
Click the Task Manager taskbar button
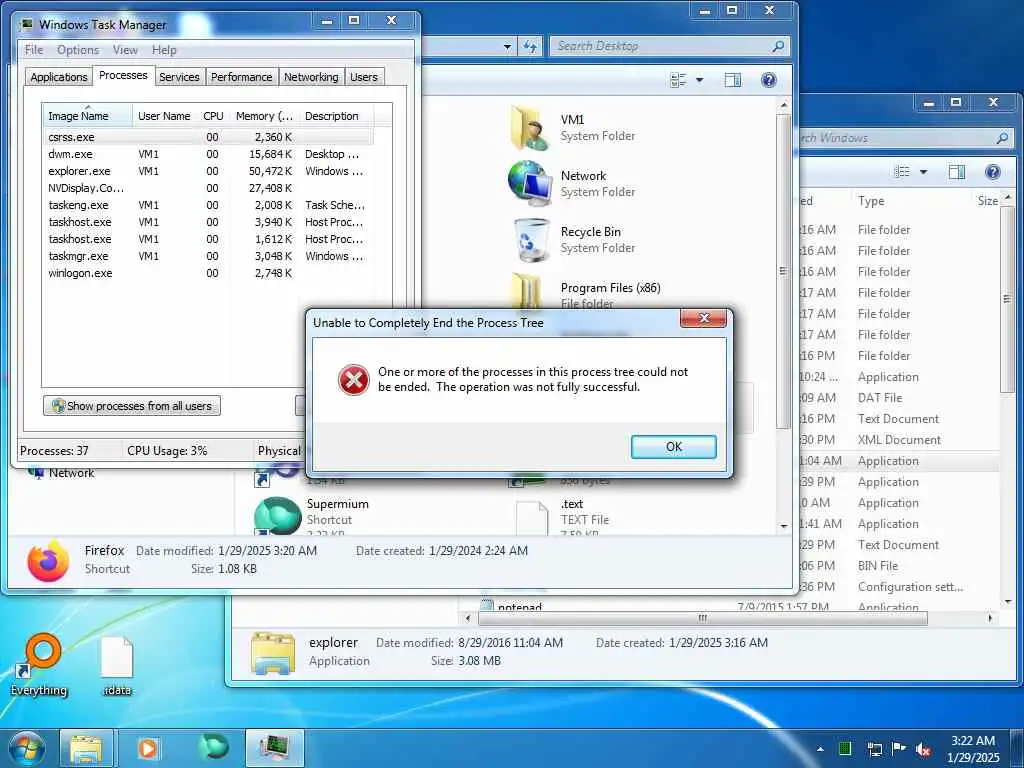coord(275,748)
